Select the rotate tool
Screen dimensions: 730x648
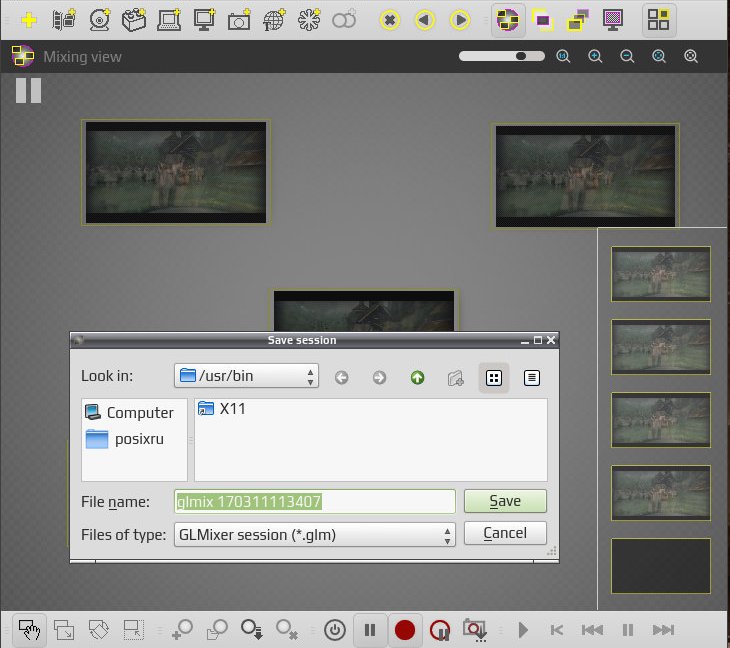pyautogui.click(x=99, y=630)
